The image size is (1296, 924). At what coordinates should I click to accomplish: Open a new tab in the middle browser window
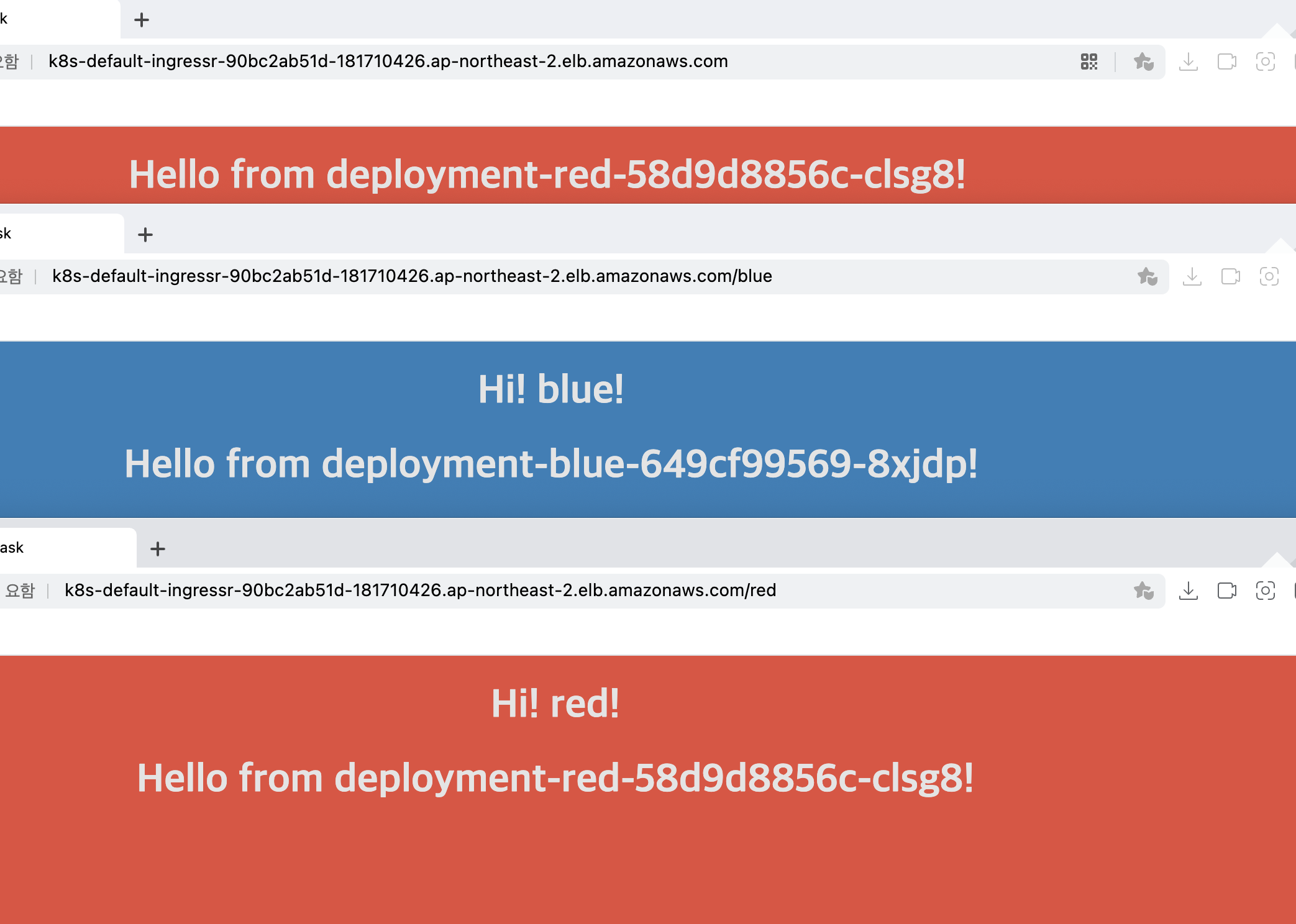click(145, 235)
